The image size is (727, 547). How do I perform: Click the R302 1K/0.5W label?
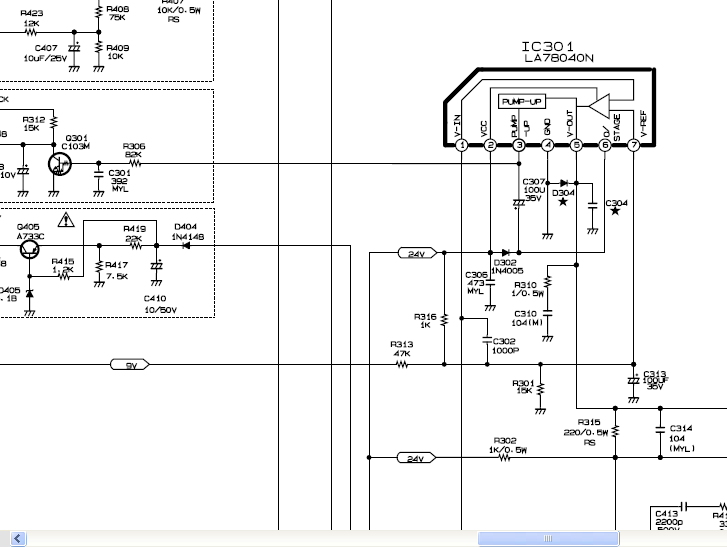pyautogui.click(x=507, y=445)
